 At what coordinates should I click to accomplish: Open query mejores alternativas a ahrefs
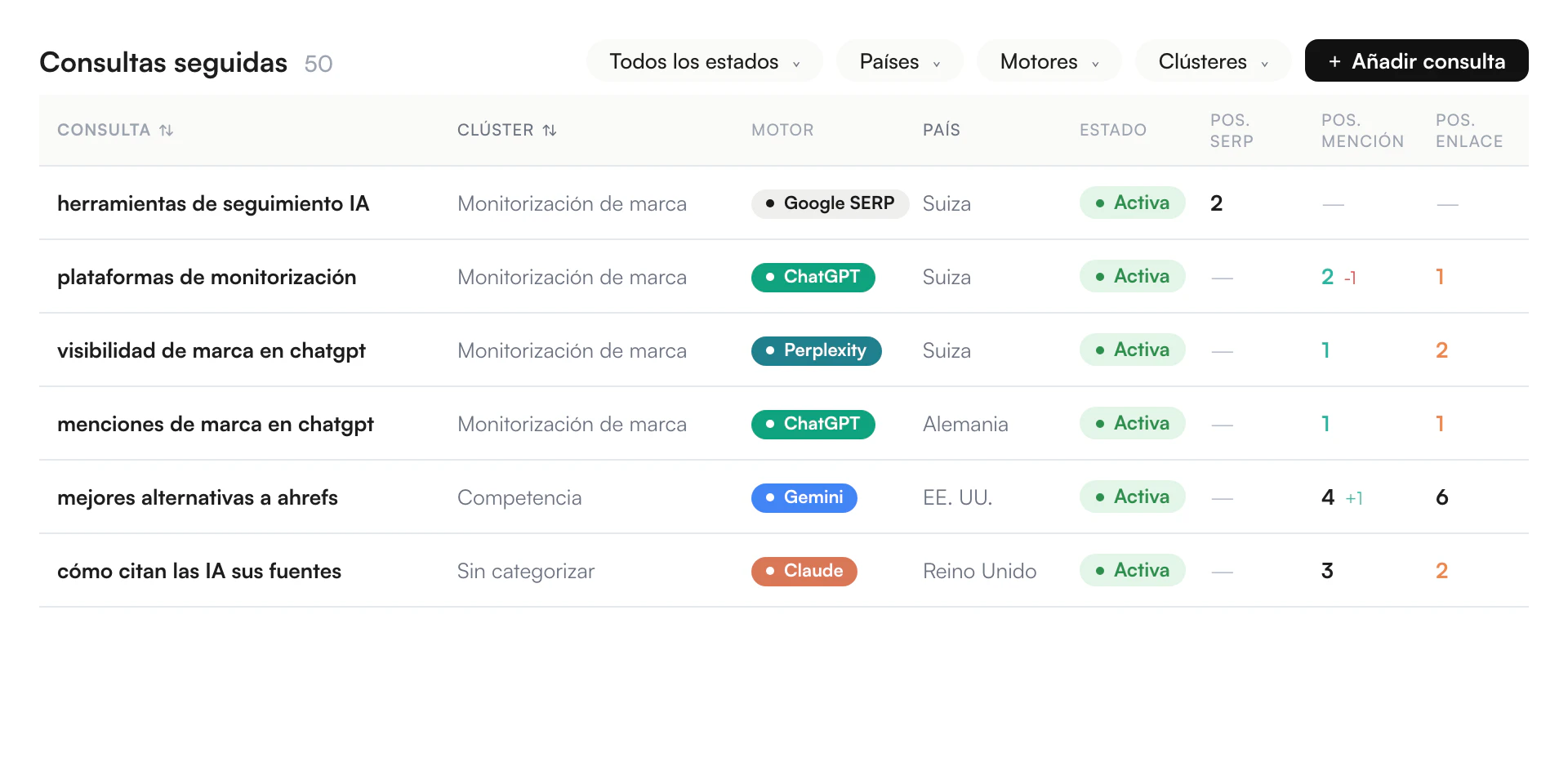(198, 497)
